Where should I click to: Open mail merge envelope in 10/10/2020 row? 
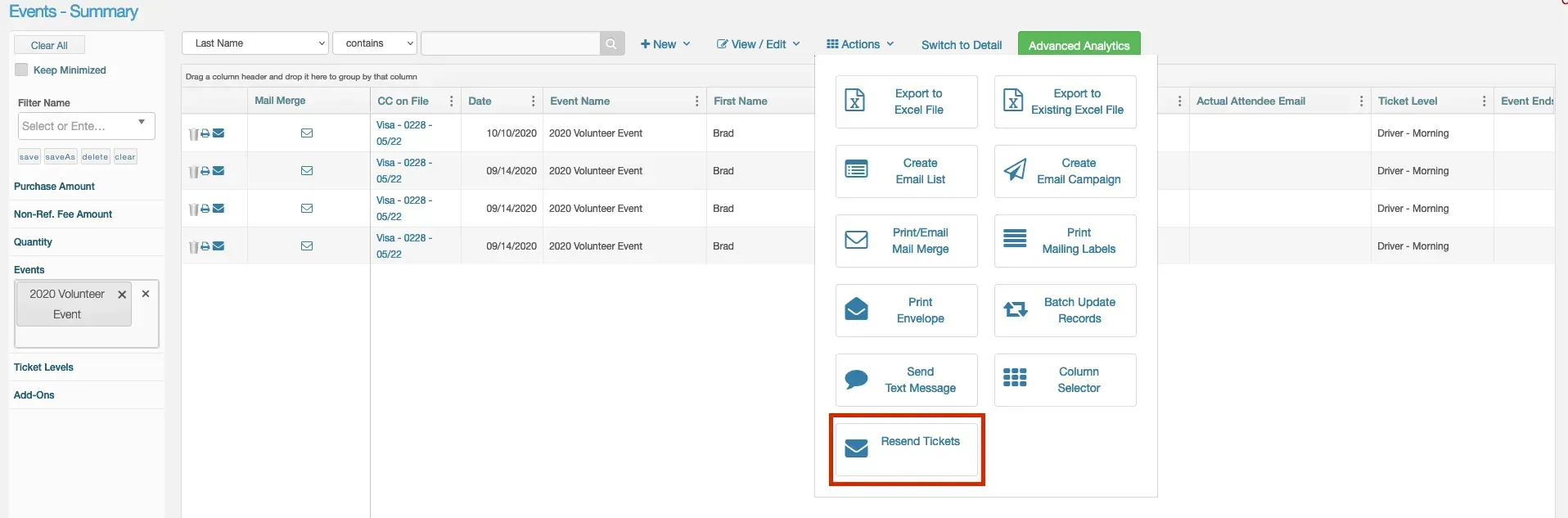pos(307,133)
